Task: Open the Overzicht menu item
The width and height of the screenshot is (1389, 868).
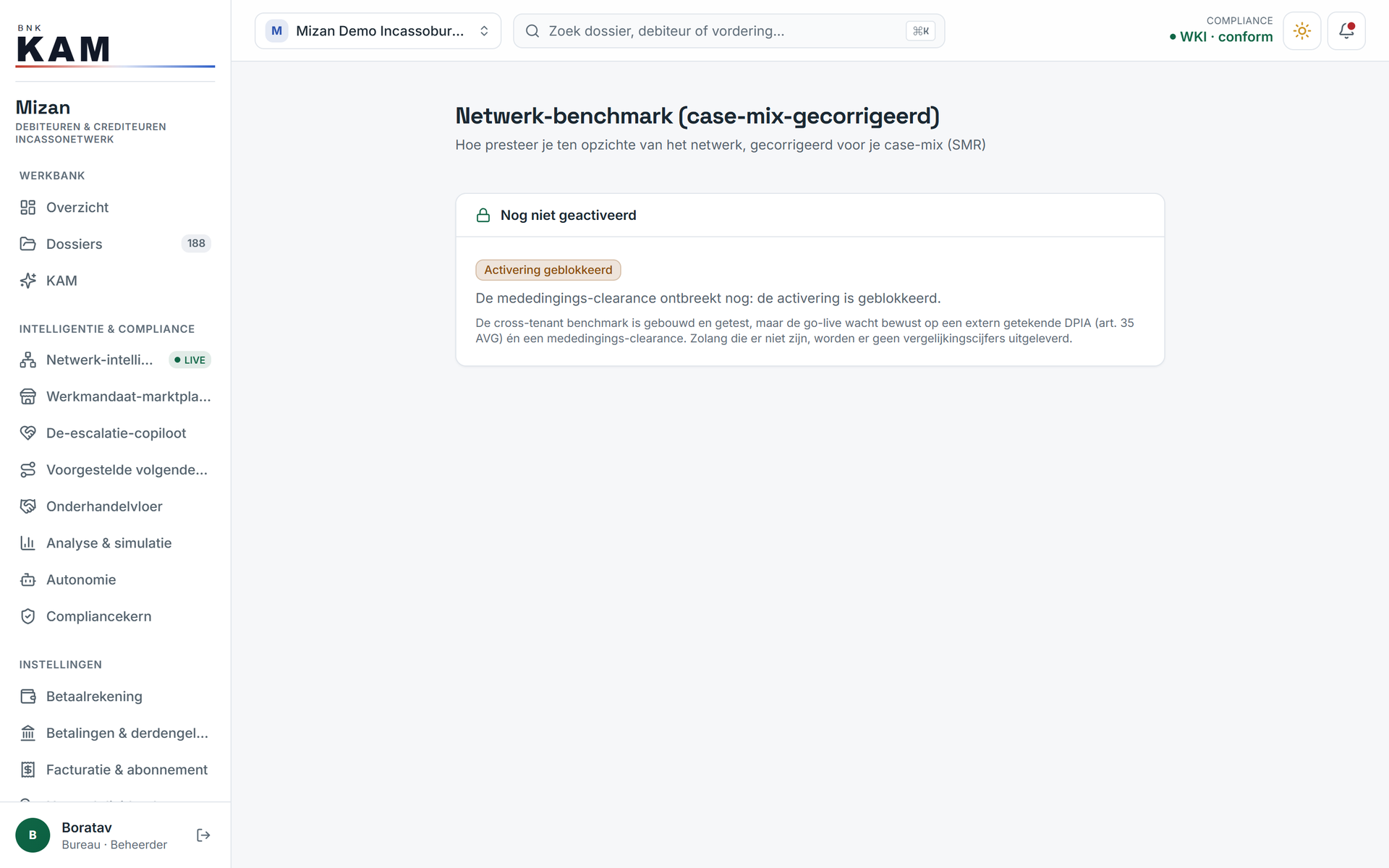Action: (115, 208)
